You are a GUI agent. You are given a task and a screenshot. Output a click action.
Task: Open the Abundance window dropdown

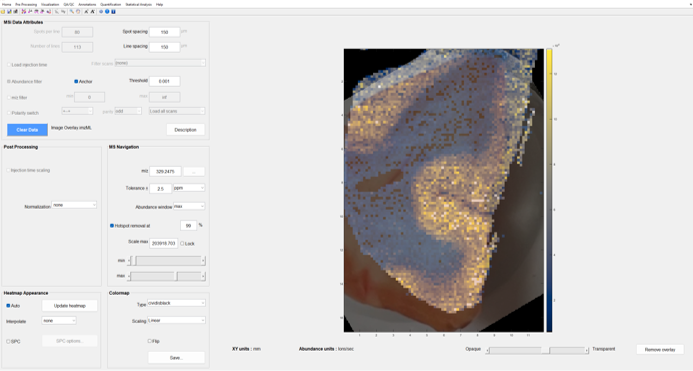click(x=189, y=206)
